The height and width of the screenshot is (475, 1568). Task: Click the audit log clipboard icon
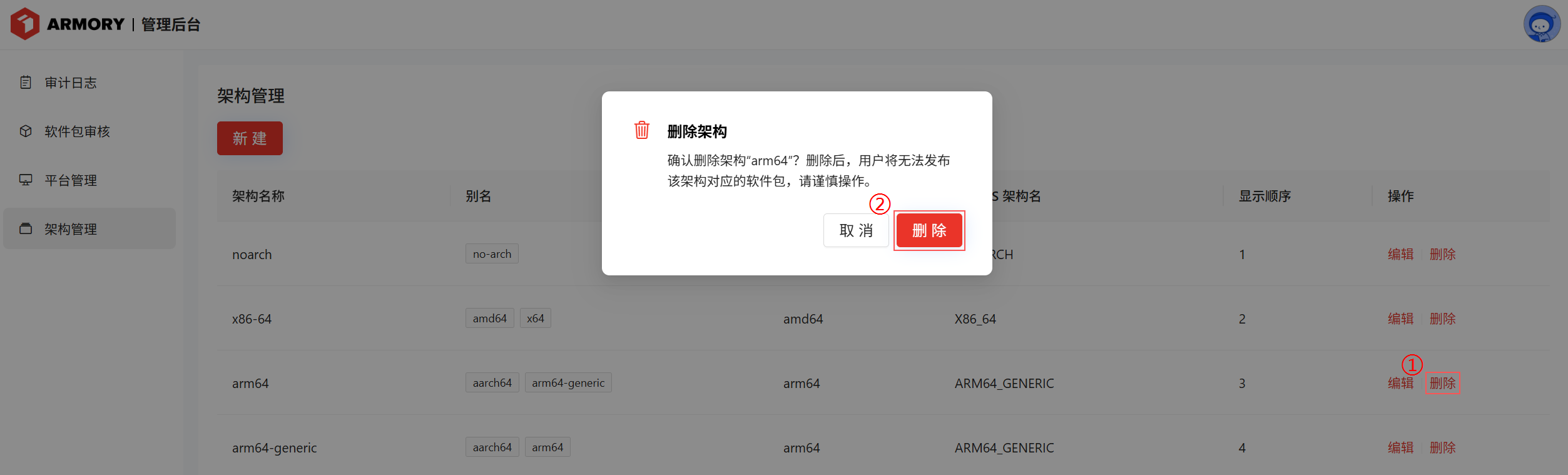pos(26,83)
